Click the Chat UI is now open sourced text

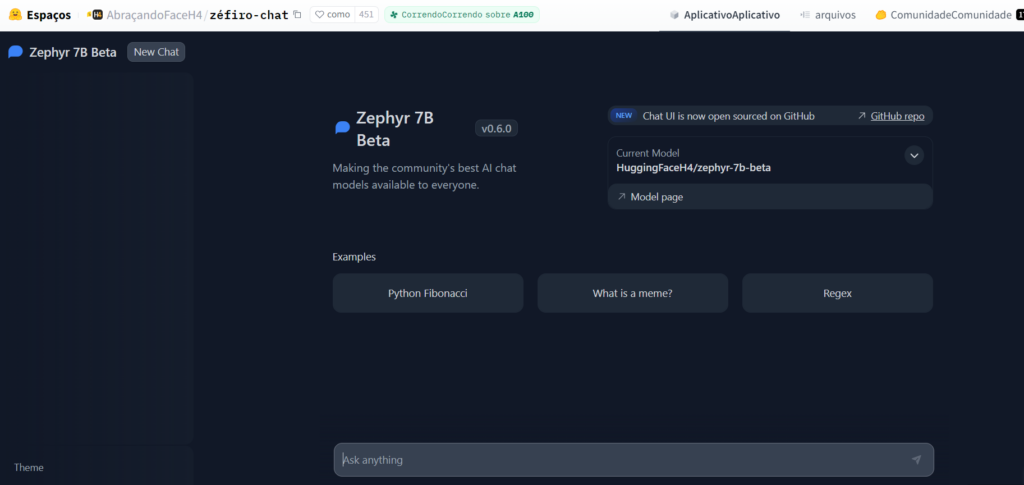pos(729,116)
